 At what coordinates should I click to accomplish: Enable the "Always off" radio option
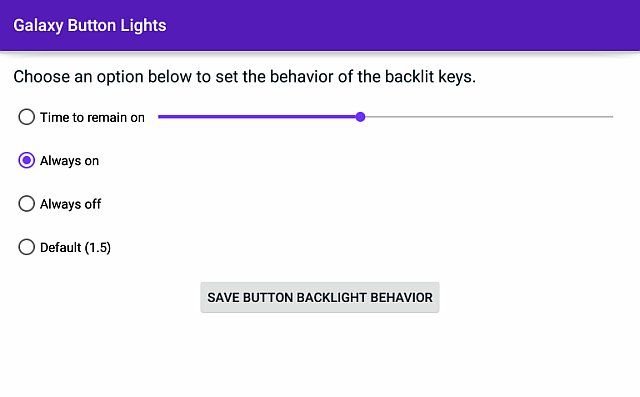click(x=27, y=204)
